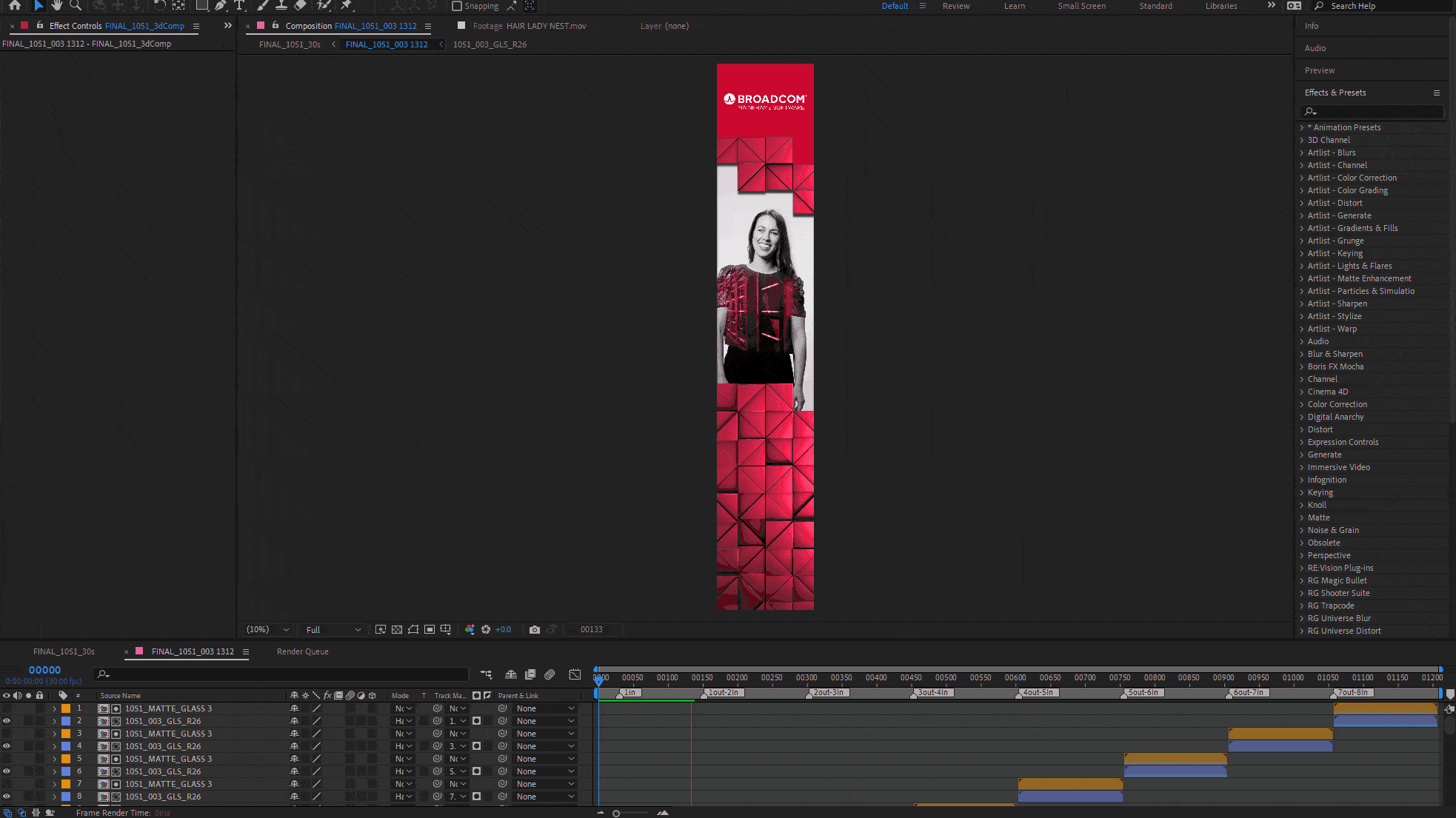This screenshot has width=1456, height=818.
Task: Enable the Snapping checkbox
Action: (457, 6)
